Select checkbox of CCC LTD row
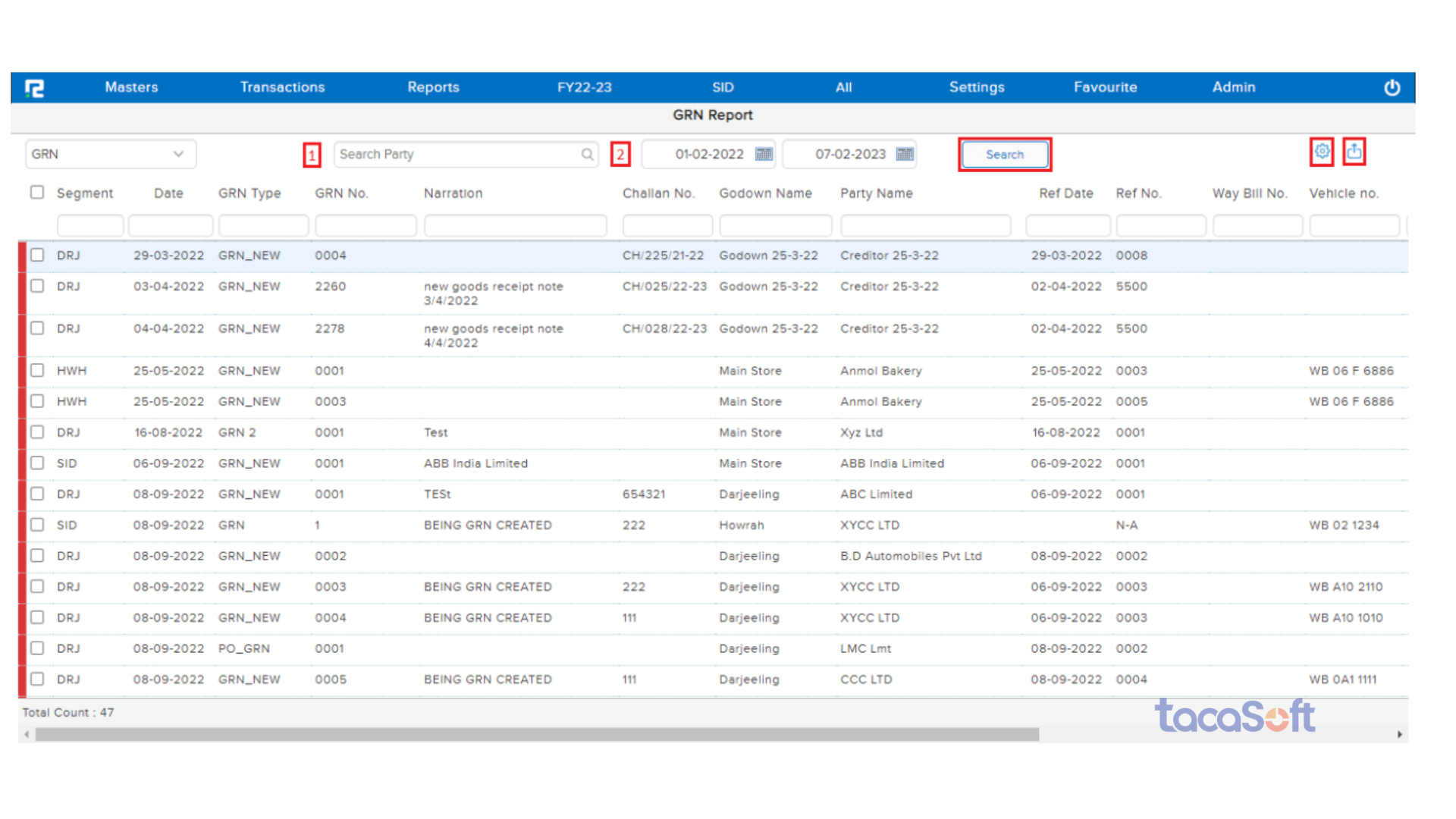 tap(36, 679)
